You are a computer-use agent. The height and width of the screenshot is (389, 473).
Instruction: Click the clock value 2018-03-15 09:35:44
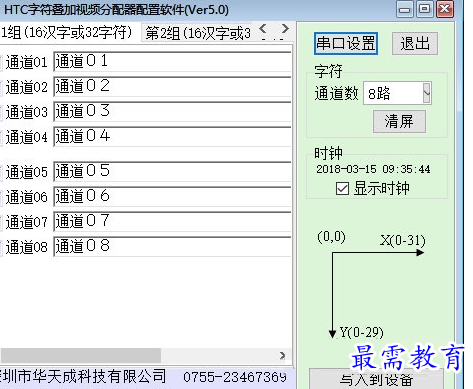click(373, 169)
